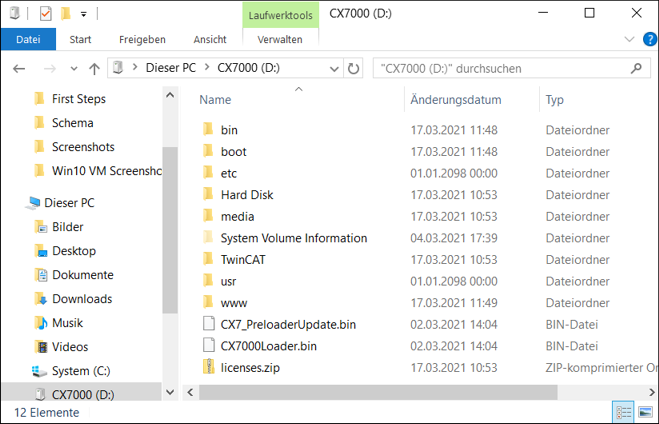Screen dimensions: 659x424
Task: Select the licenses.zip archive icon
Action: [x=208, y=367]
